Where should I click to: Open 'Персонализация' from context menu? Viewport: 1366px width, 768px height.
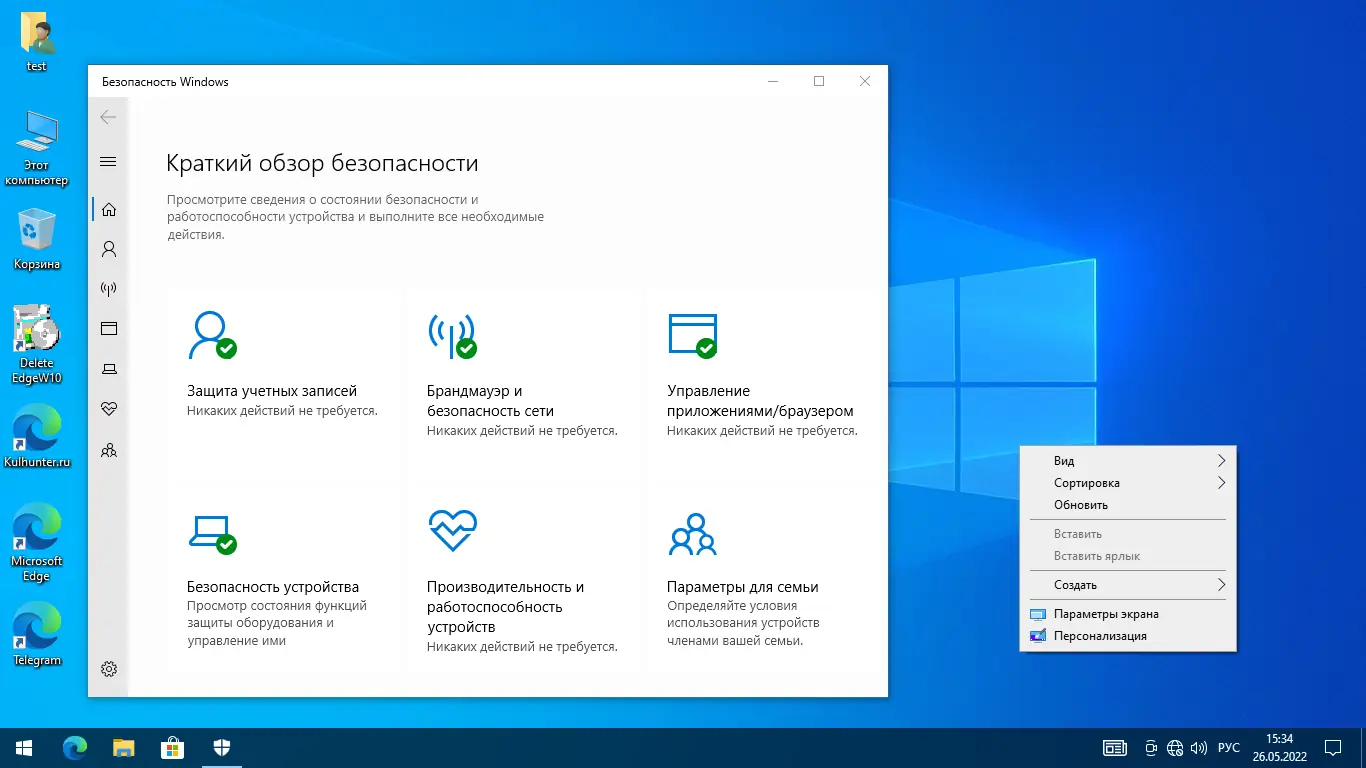point(1128,636)
